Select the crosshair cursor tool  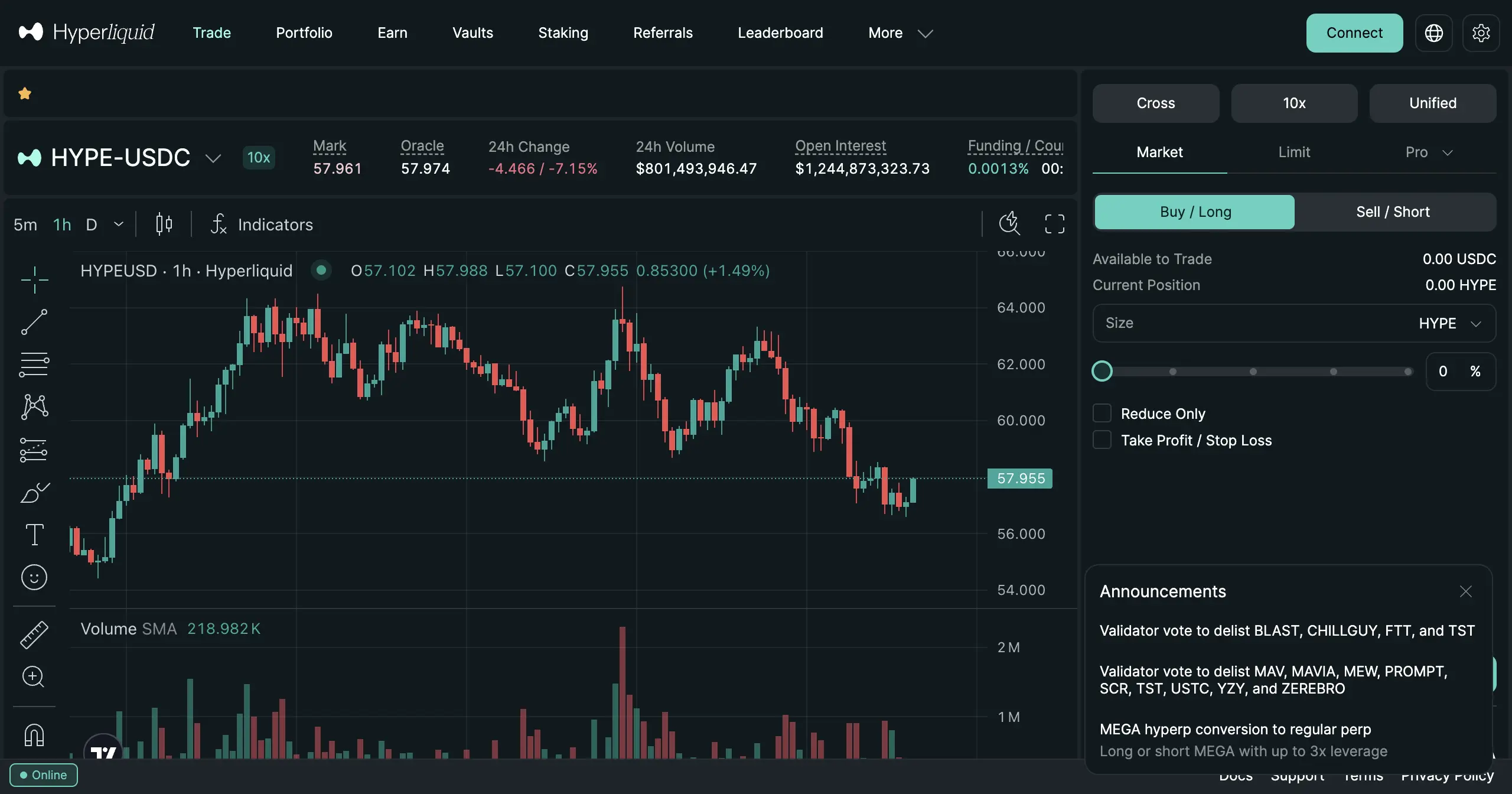(x=34, y=279)
